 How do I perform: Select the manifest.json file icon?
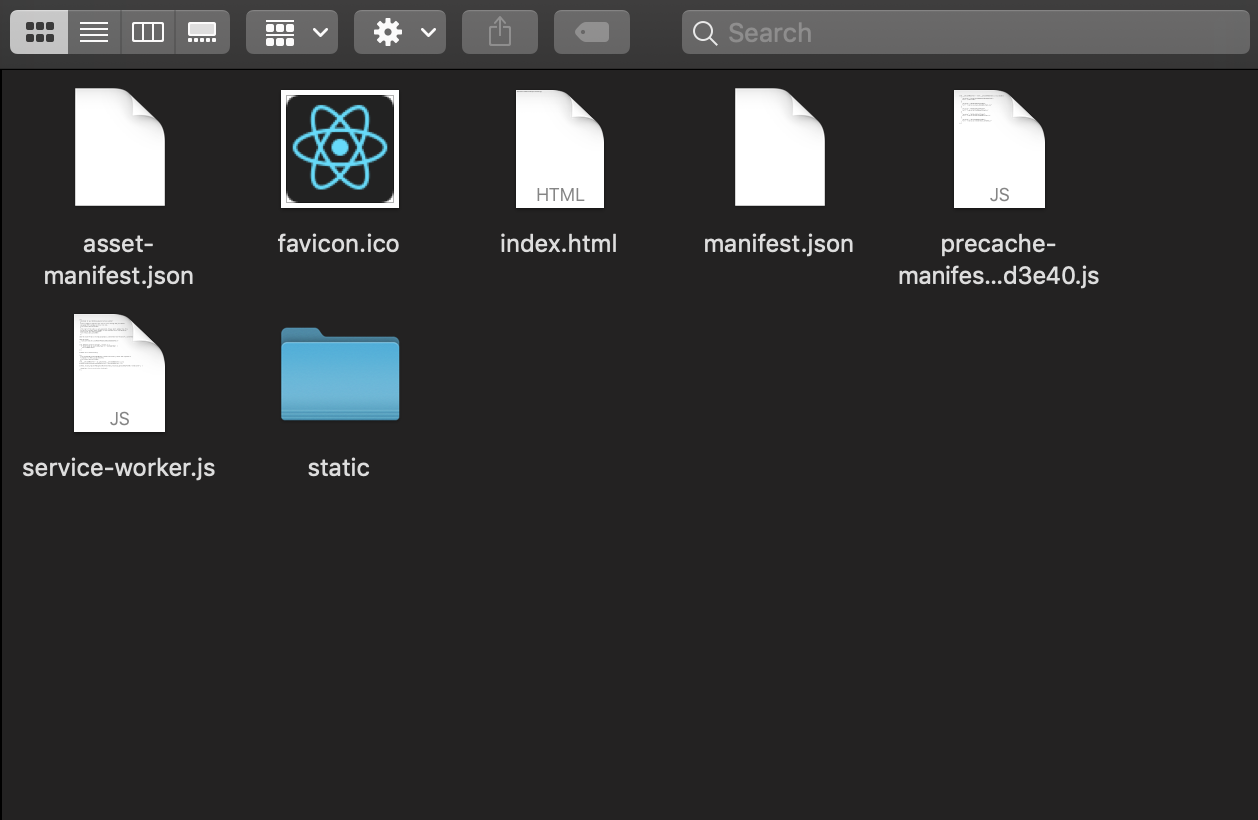pyautogui.click(x=779, y=148)
